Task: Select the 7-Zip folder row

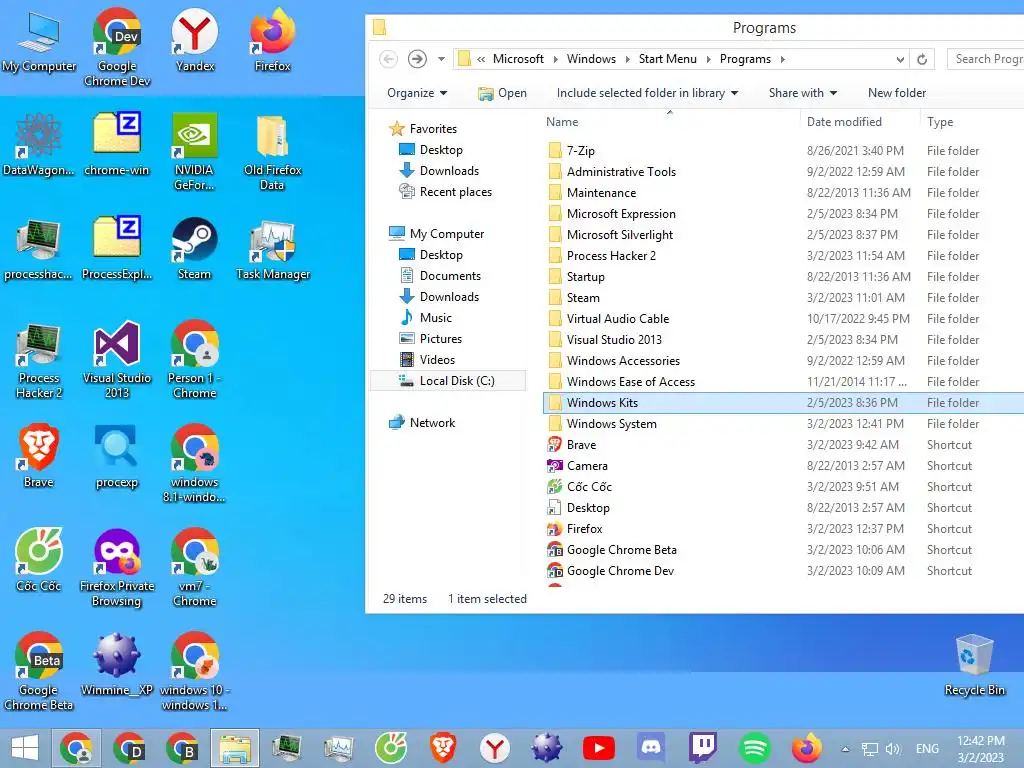Action: click(783, 150)
